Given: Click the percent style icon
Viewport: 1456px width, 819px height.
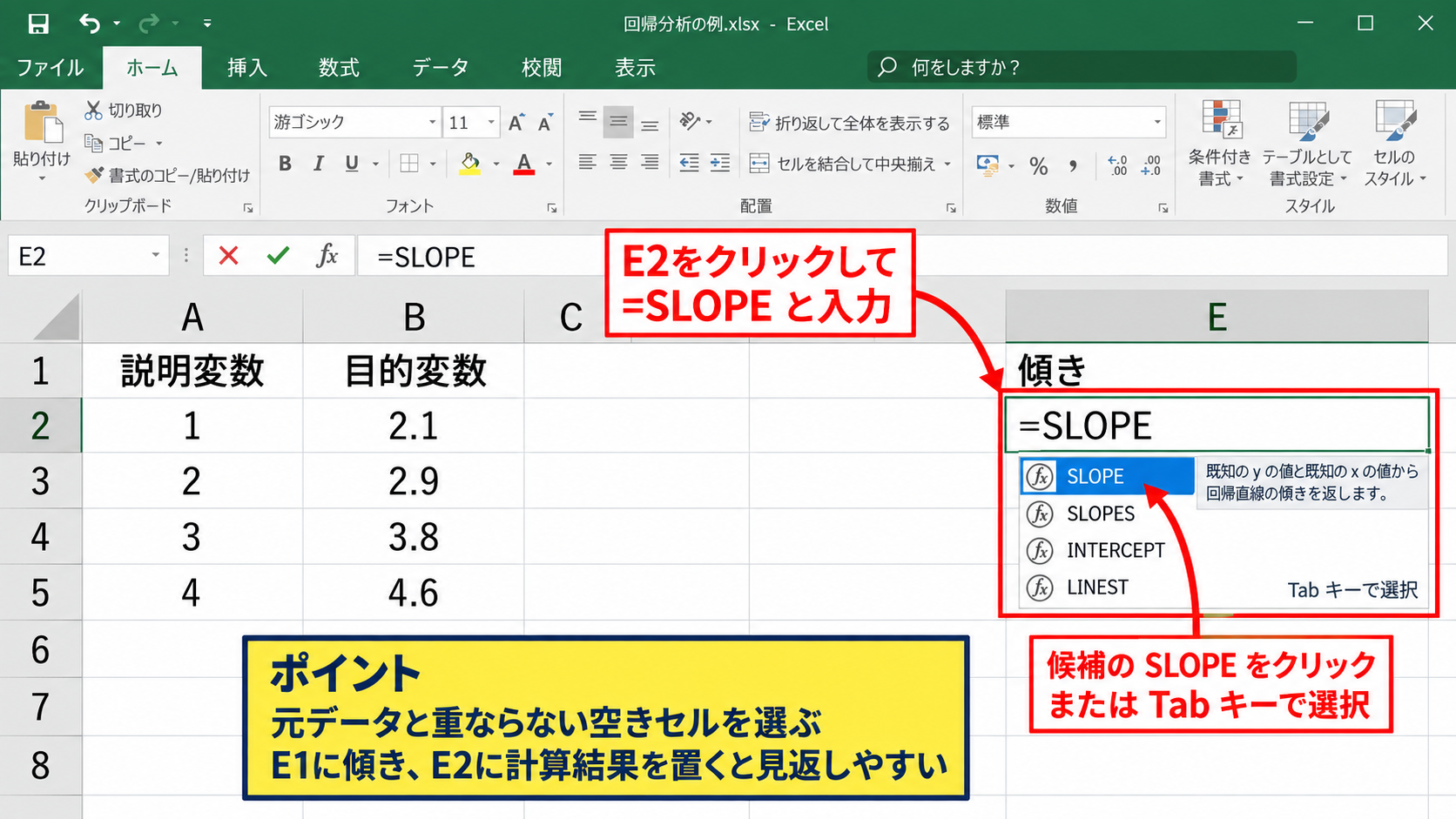Looking at the screenshot, I should pyautogui.click(x=1038, y=165).
